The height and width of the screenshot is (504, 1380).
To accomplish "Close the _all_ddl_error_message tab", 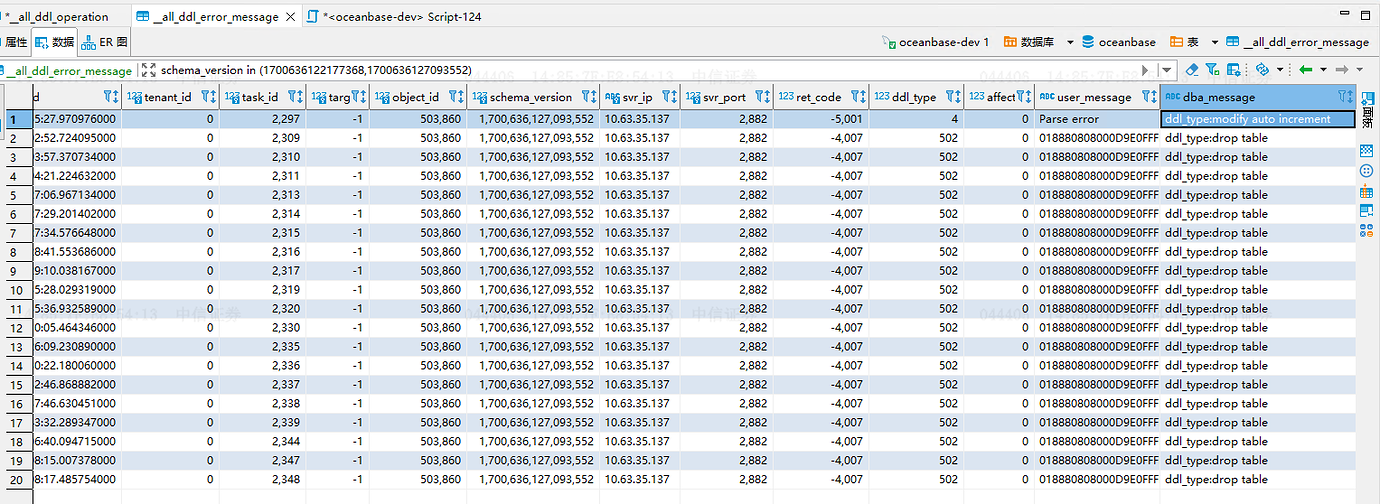I will click(290, 17).
